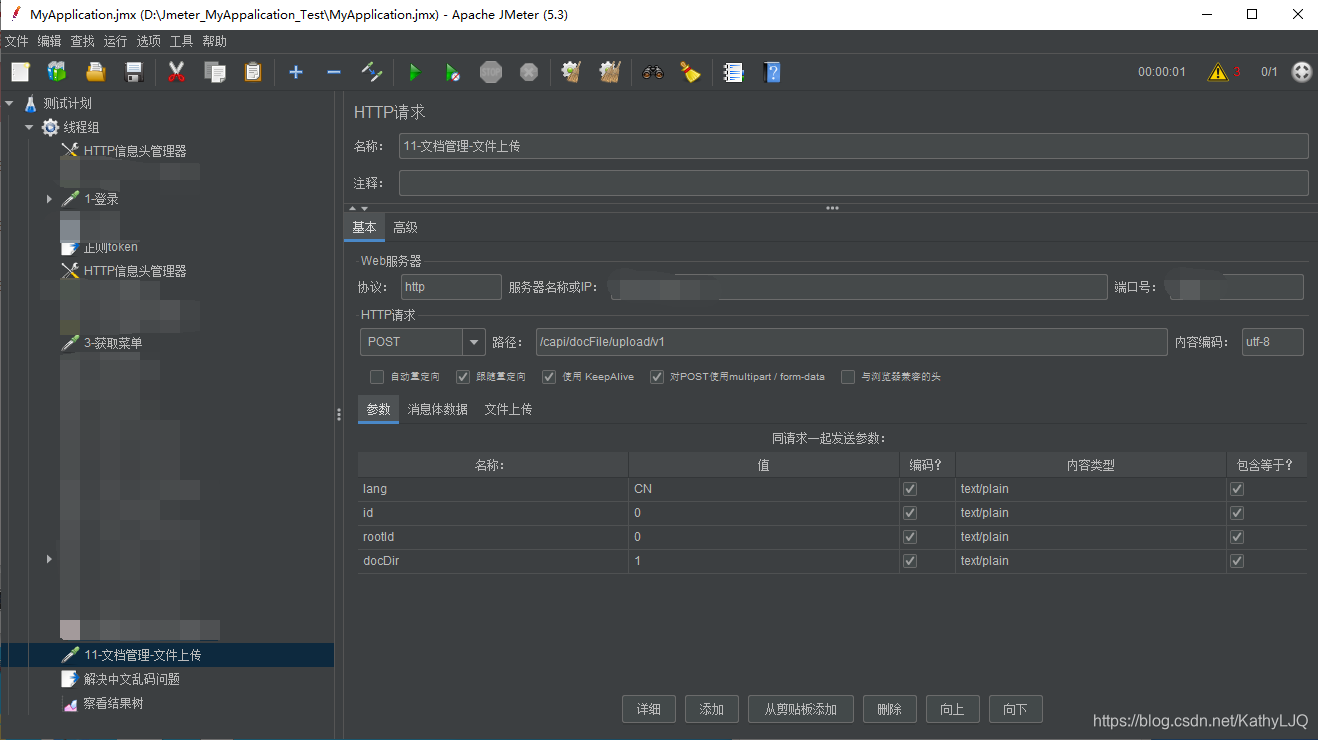Open Search with binoculars icon
Image resolution: width=1318 pixels, height=740 pixels.
653,72
